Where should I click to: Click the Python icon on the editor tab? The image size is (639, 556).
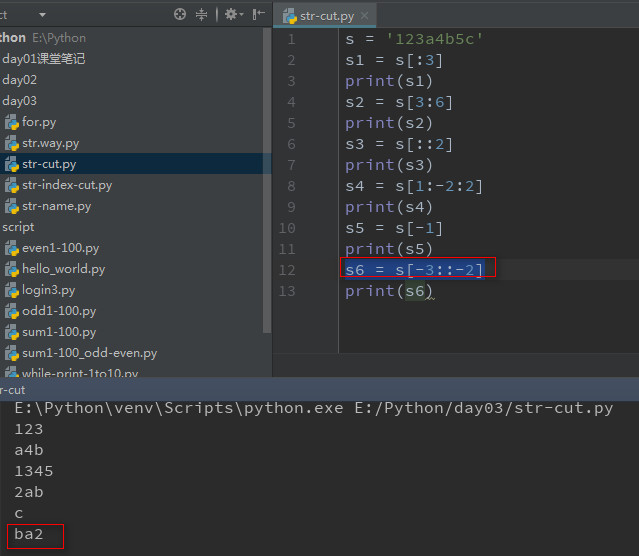click(290, 16)
